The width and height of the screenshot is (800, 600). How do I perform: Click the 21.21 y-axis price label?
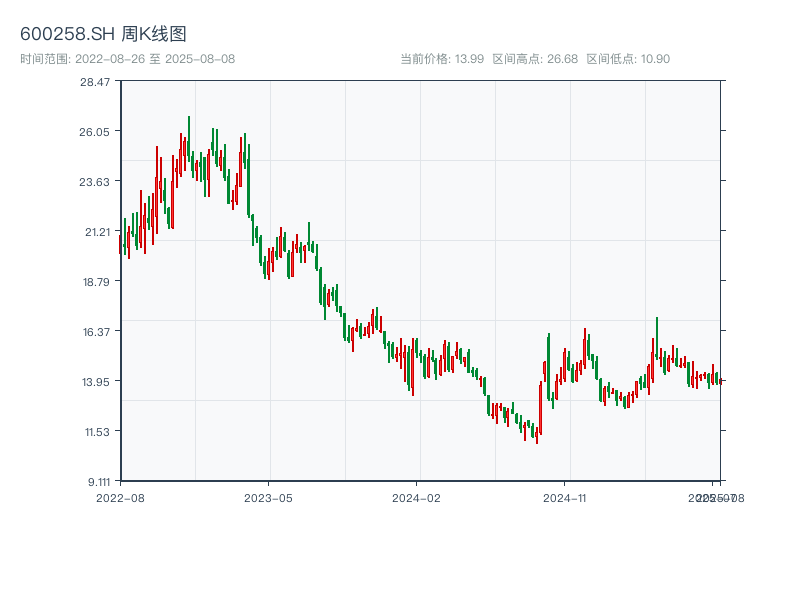[x=95, y=231]
